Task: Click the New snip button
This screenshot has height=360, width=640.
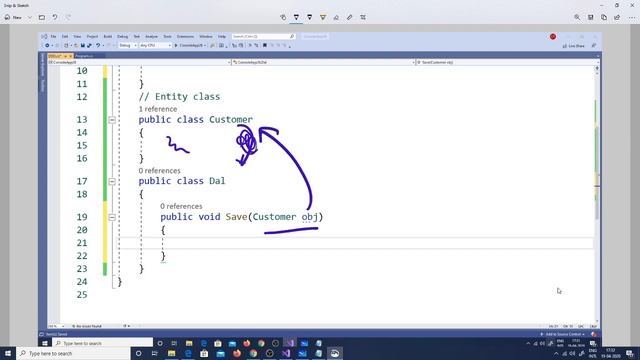Action: point(13,18)
